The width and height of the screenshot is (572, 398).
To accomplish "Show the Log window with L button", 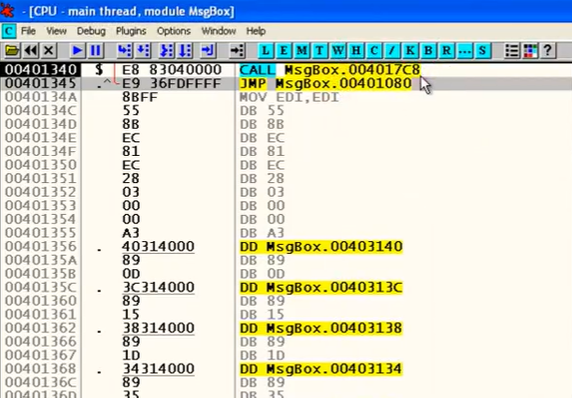I will [x=266, y=50].
